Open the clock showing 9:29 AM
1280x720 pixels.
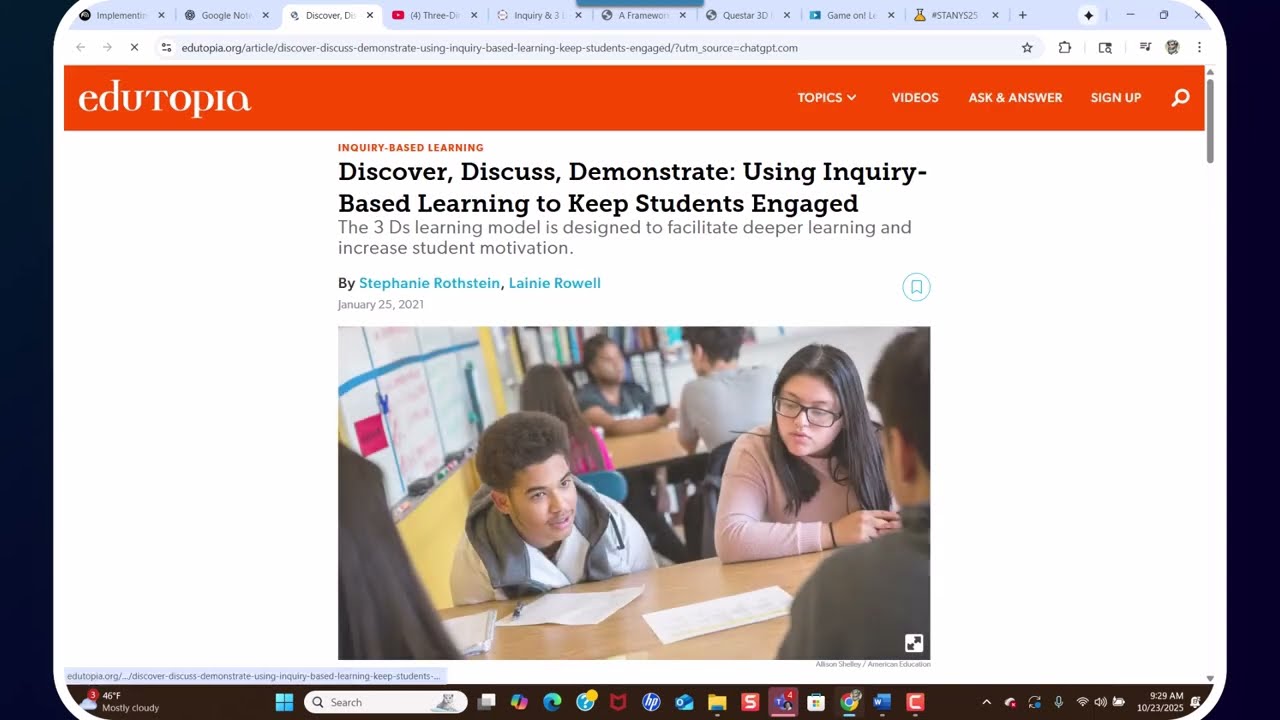pos(1160,702)
